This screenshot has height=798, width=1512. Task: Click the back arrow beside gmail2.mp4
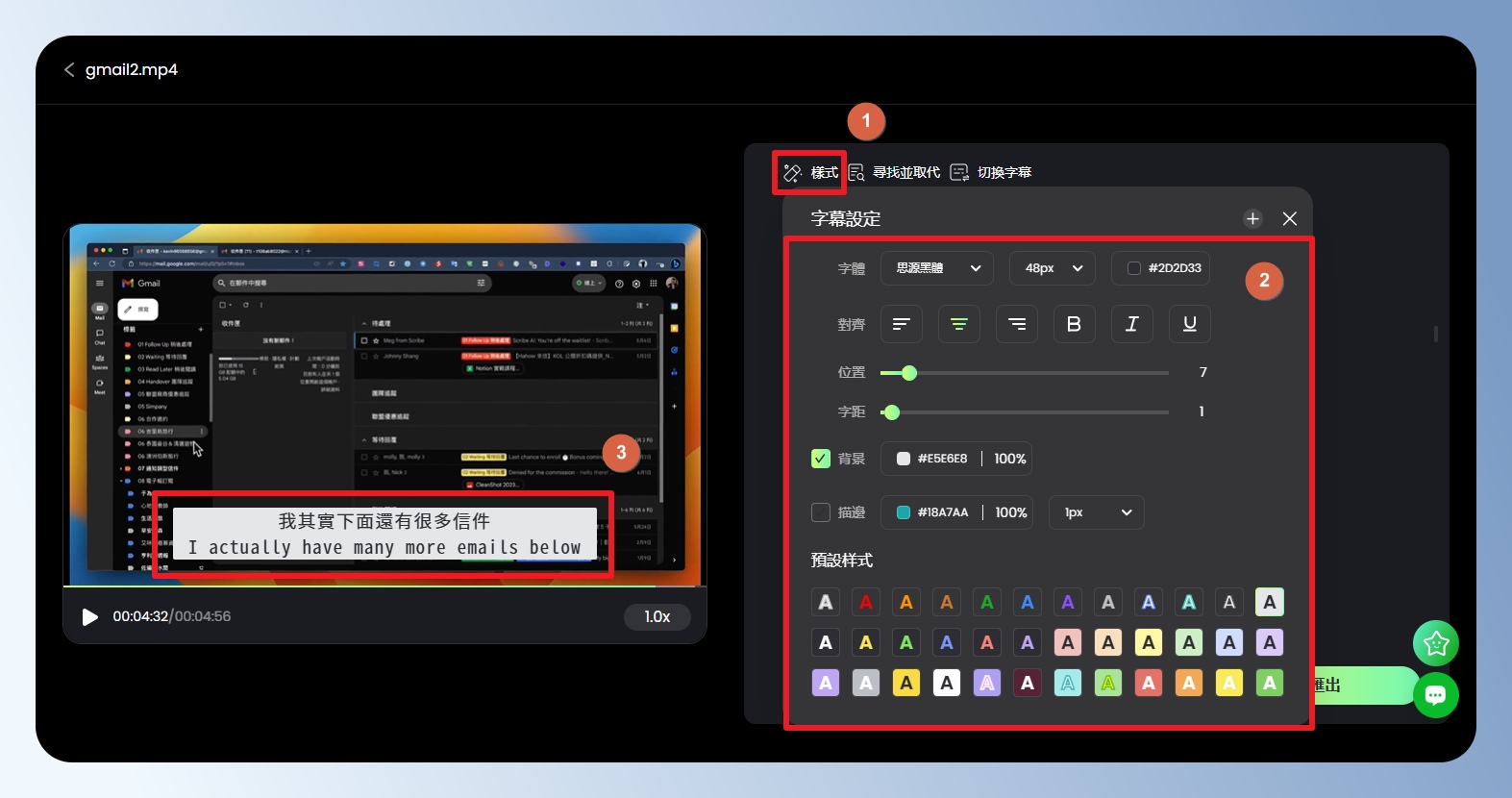pyautogui.click(x=69, y=70)
